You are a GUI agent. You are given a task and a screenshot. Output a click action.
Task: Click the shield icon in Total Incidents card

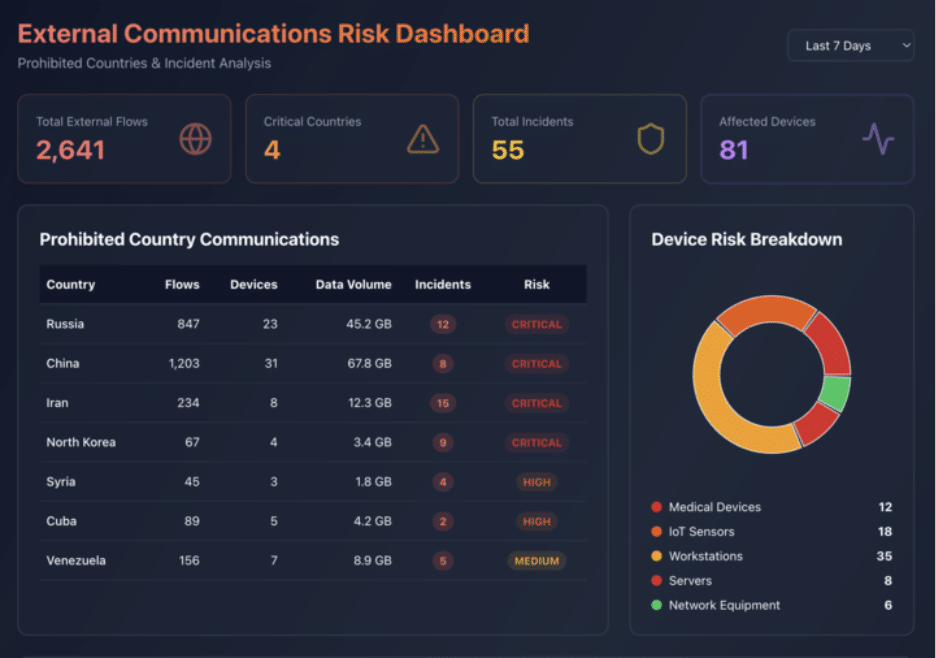click(x=651, y=139)
